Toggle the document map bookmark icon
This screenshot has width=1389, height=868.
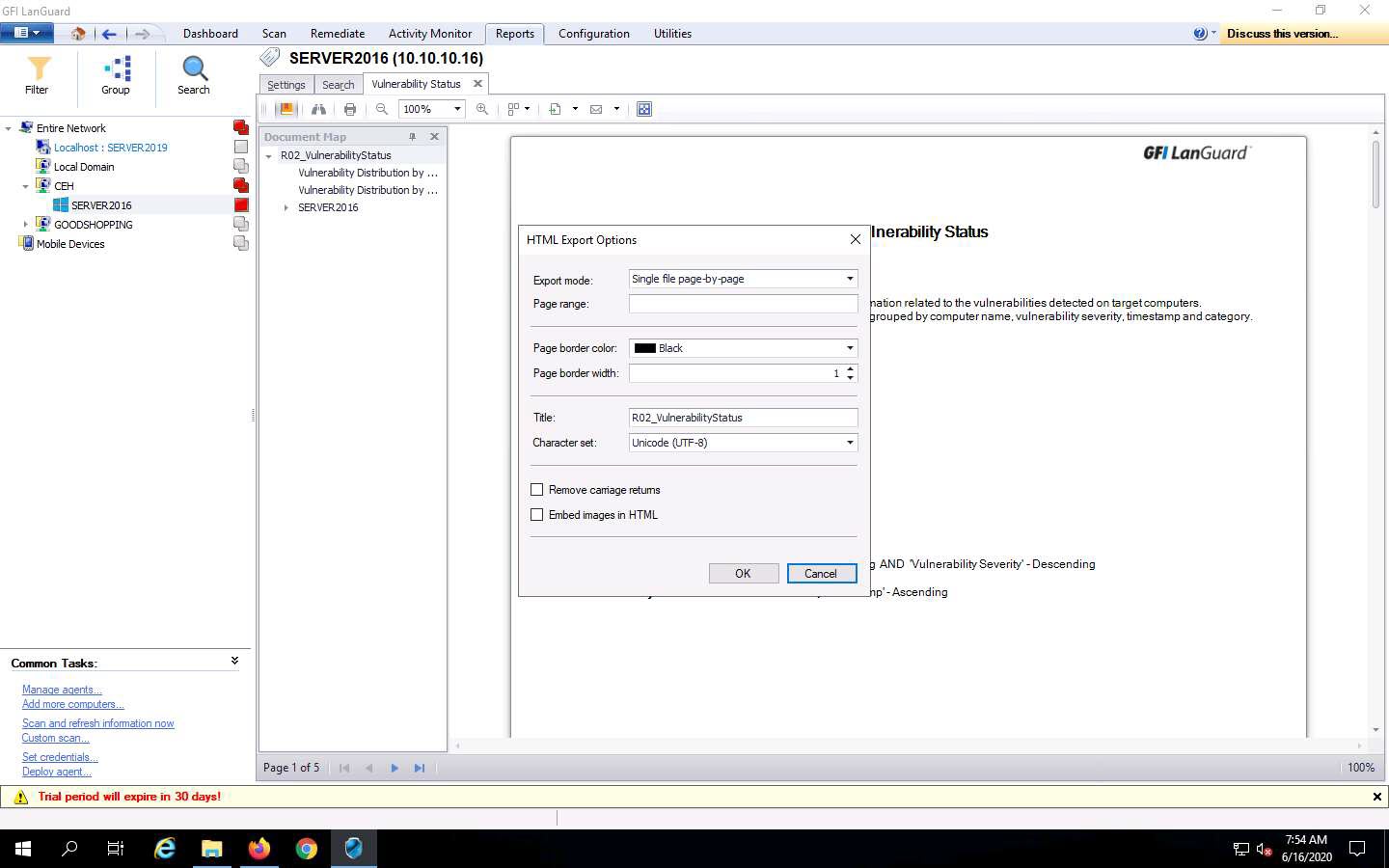click(x=286, y=109)
